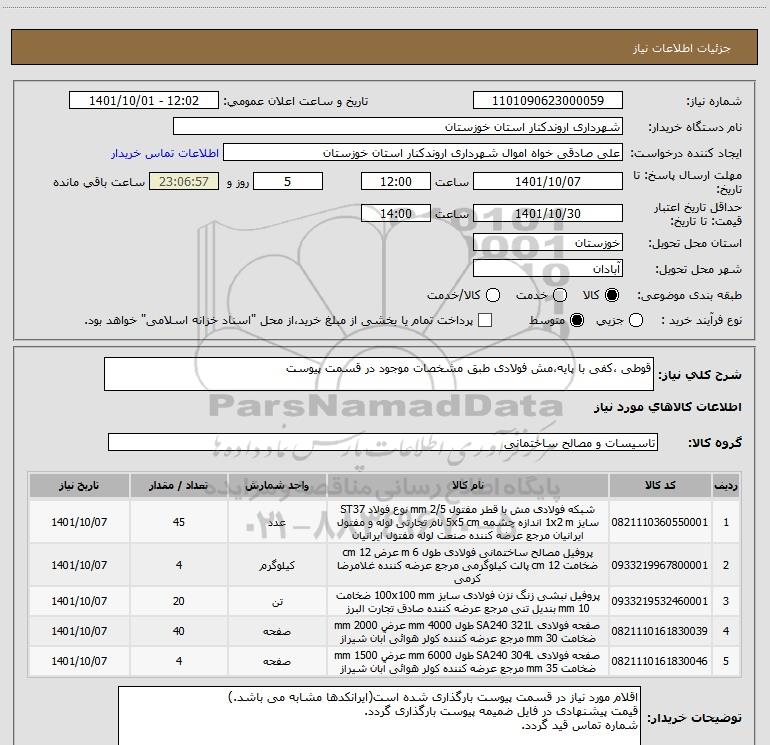Select the جزیی purchase type radio
Image resolution: width=770 pixels, height=745 pixels.
point(636,321)
